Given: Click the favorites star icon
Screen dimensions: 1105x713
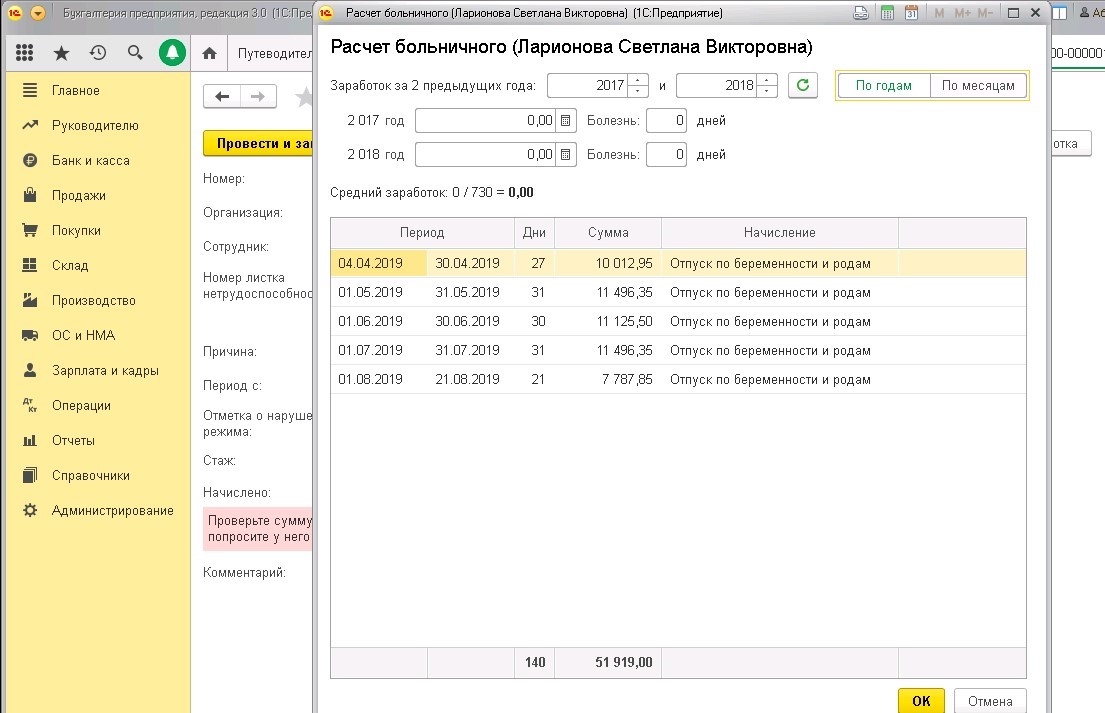Looking at the screenshot, I should point(60,52).
